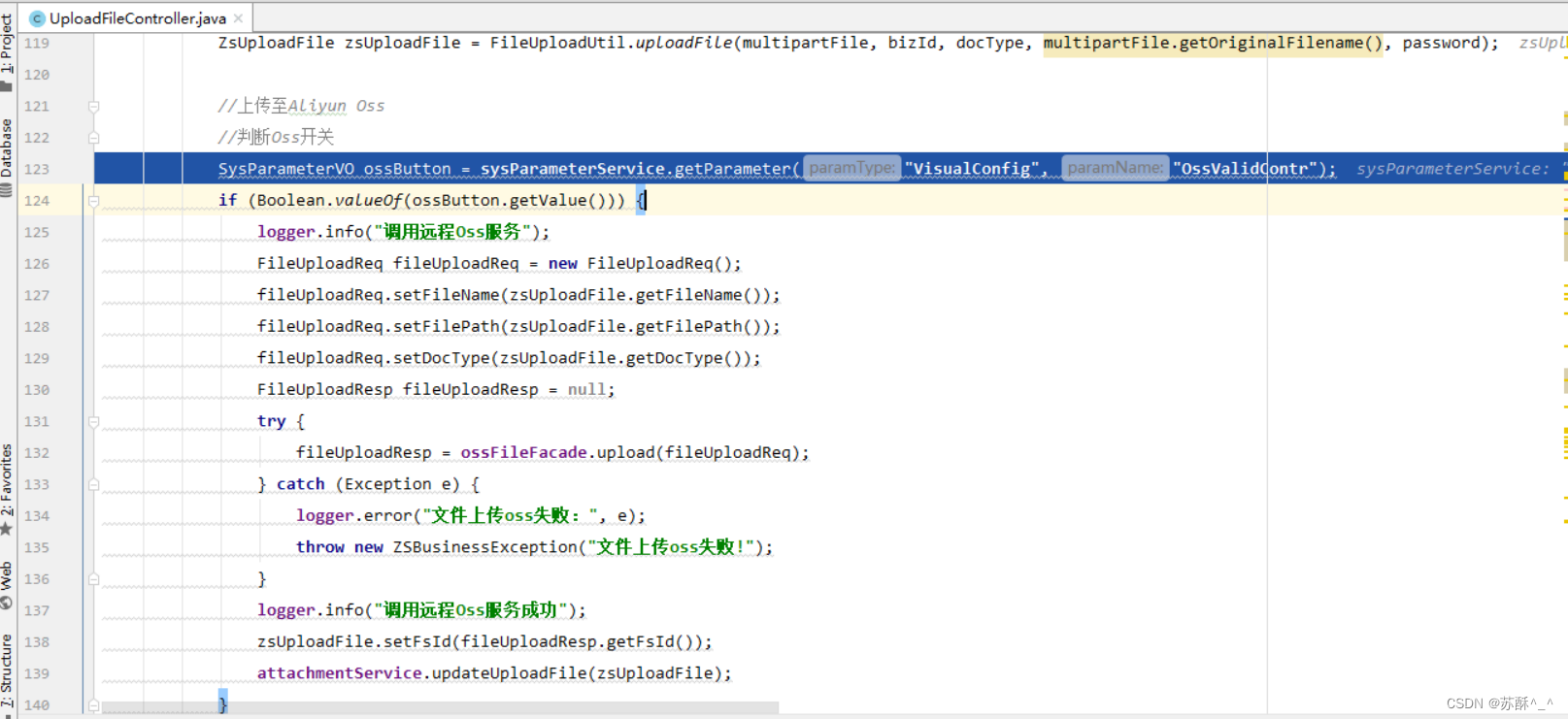
Task: Select the UploadFileController.java editor tab
Action: tap(137, 18)
